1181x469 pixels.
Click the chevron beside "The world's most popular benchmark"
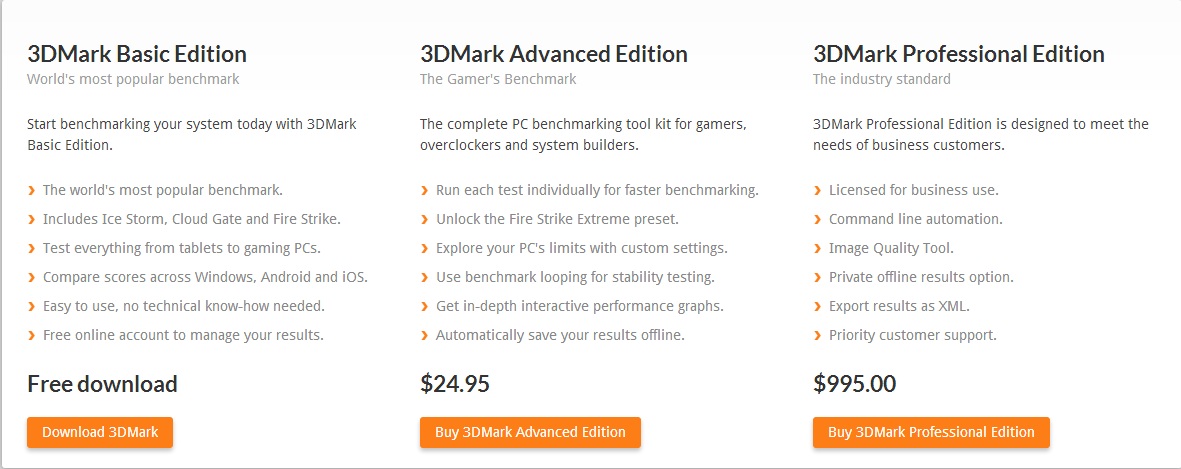click(x=32, y=190)
